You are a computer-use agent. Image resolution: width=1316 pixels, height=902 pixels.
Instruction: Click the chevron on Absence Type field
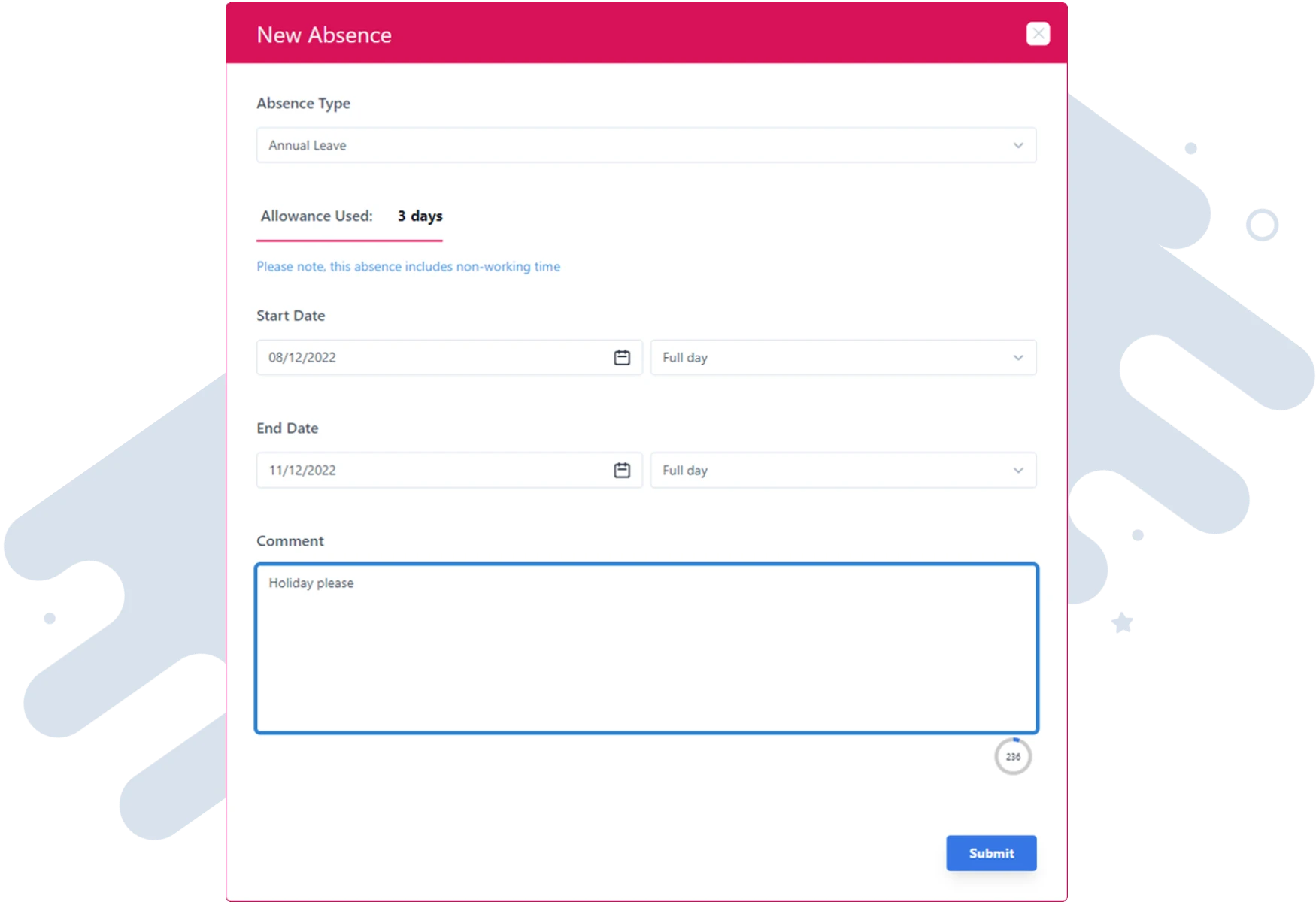1019,145
